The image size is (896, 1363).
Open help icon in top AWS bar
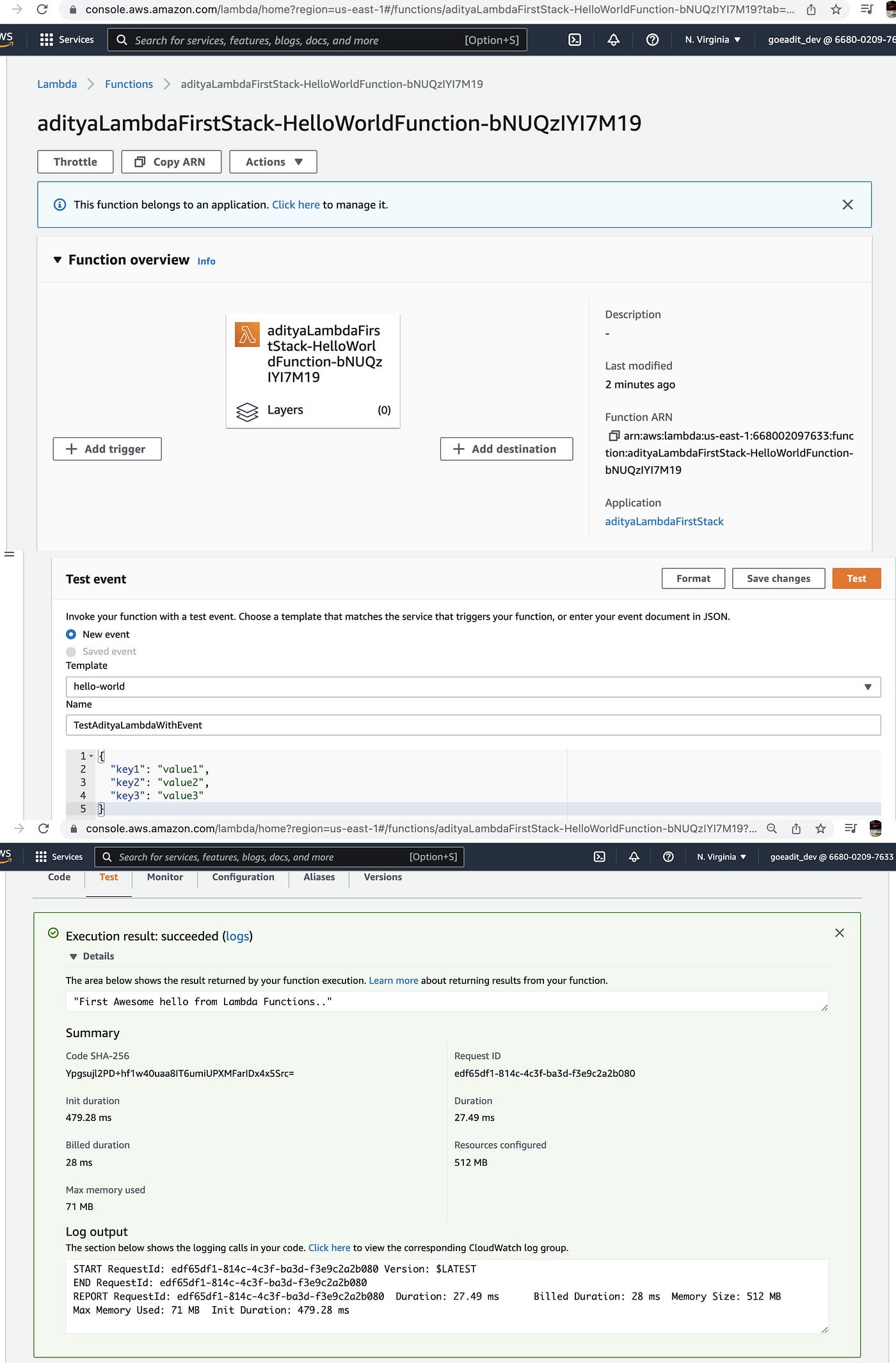652,40
